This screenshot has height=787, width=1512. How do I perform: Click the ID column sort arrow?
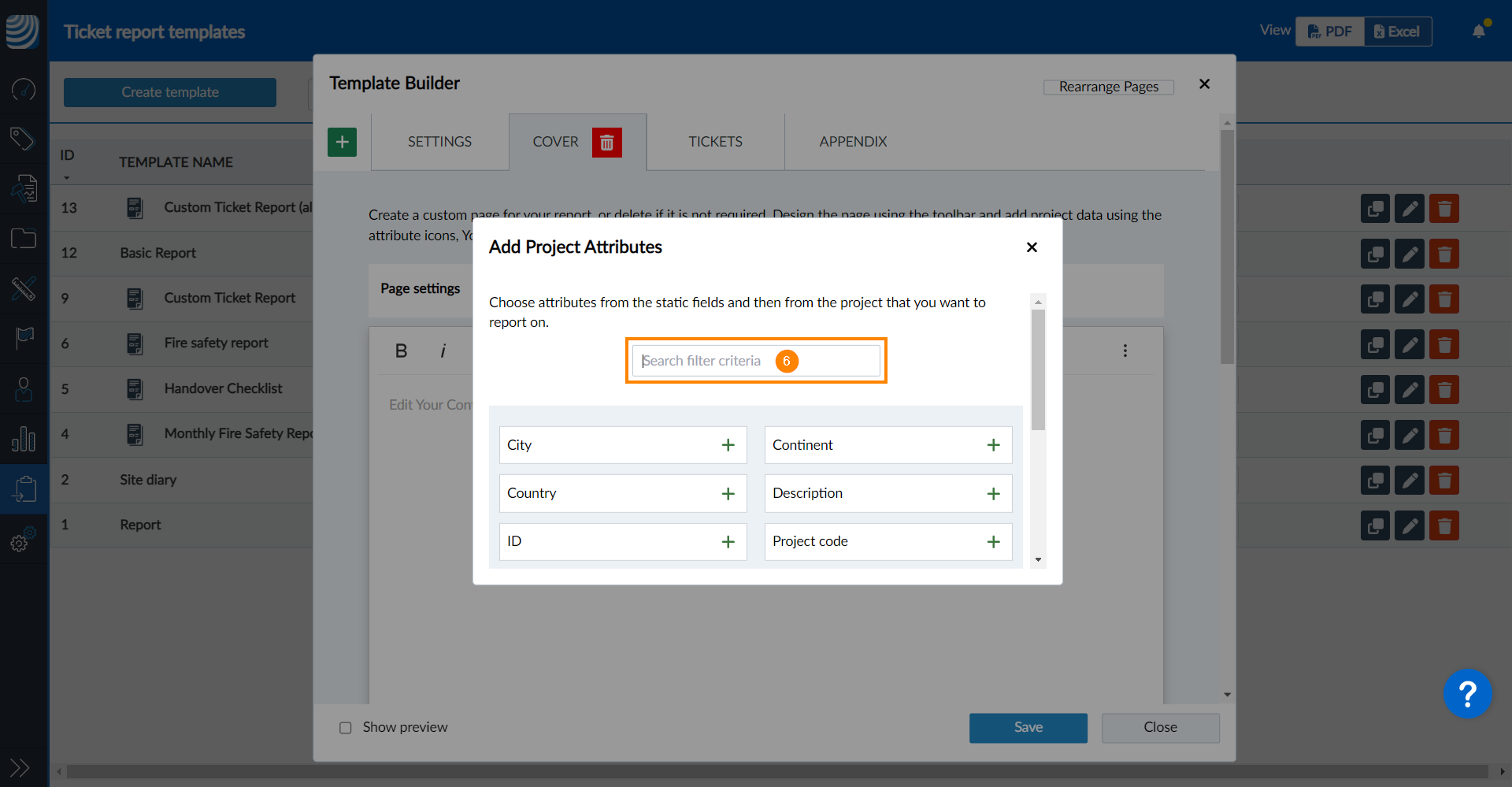pyautogui.click(x=67, y=178)
